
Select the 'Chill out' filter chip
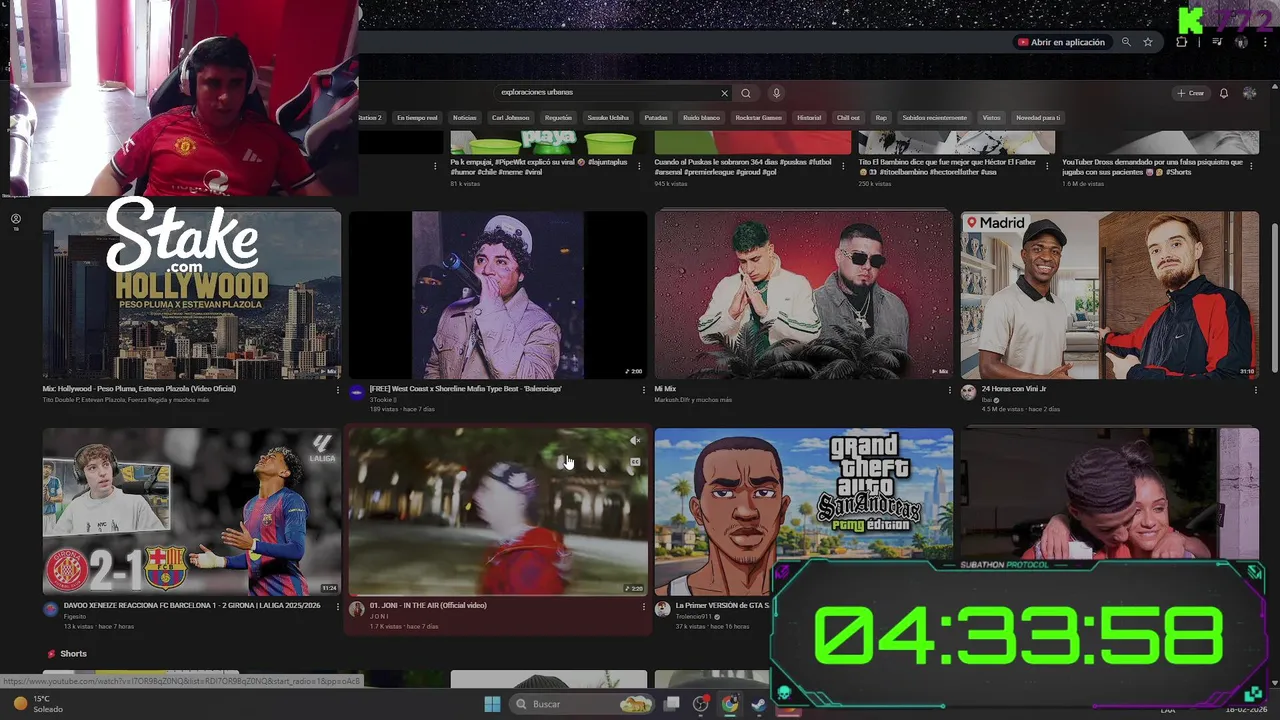tap(848, 117)
